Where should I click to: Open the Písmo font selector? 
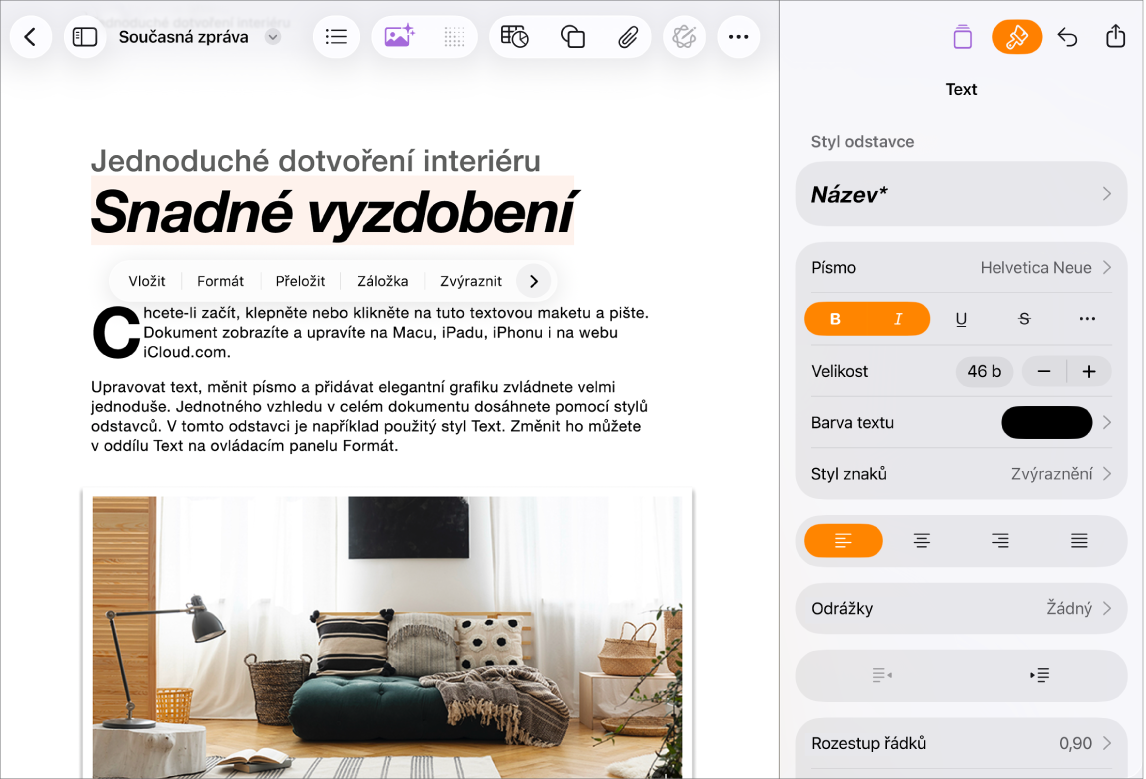pyautogui.click(x=961, y=267)
